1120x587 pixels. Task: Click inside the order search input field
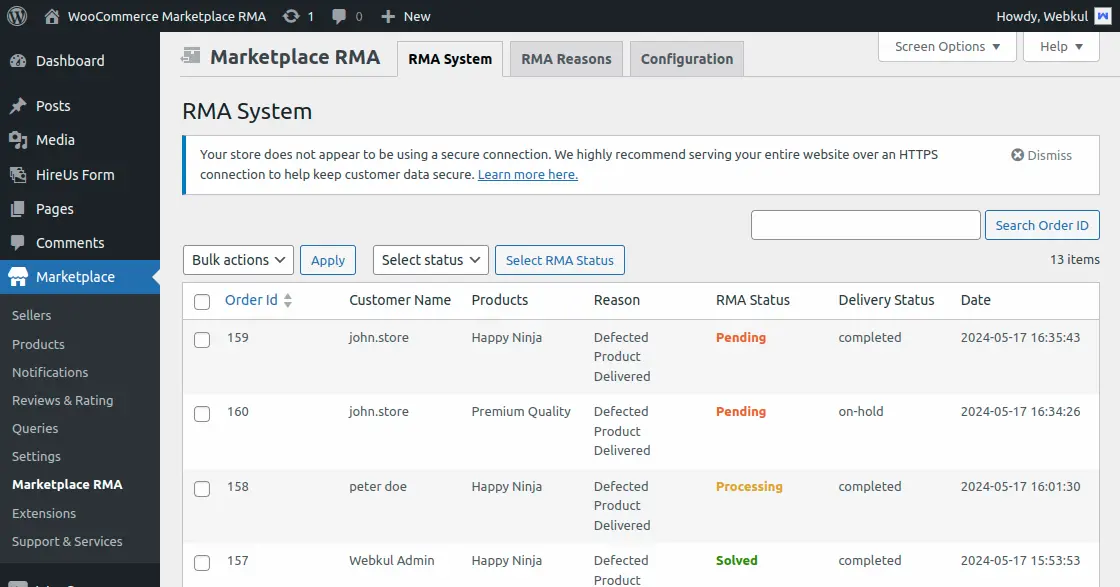pos(864,225)
